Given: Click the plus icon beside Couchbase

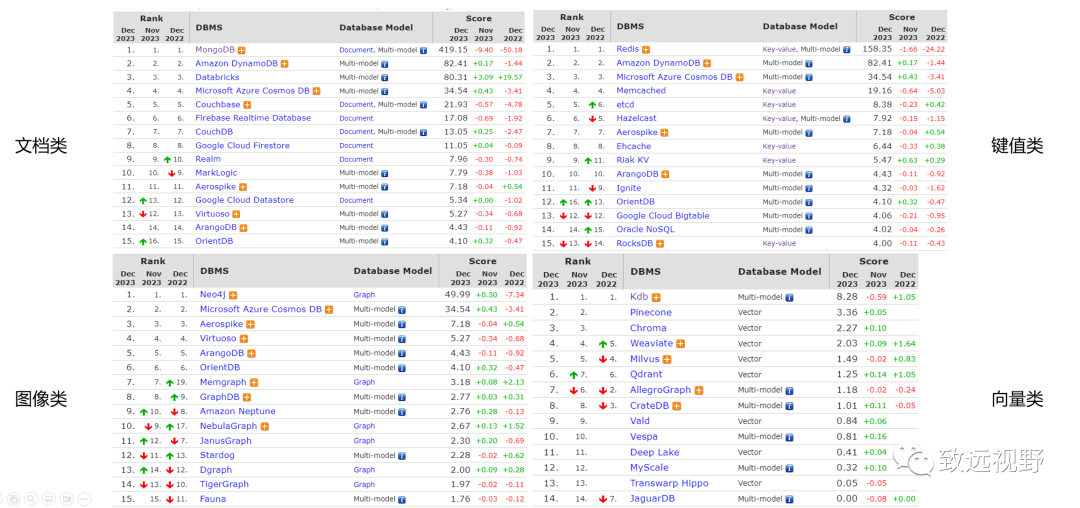Looking at the screenshot, I should [247, 104].
